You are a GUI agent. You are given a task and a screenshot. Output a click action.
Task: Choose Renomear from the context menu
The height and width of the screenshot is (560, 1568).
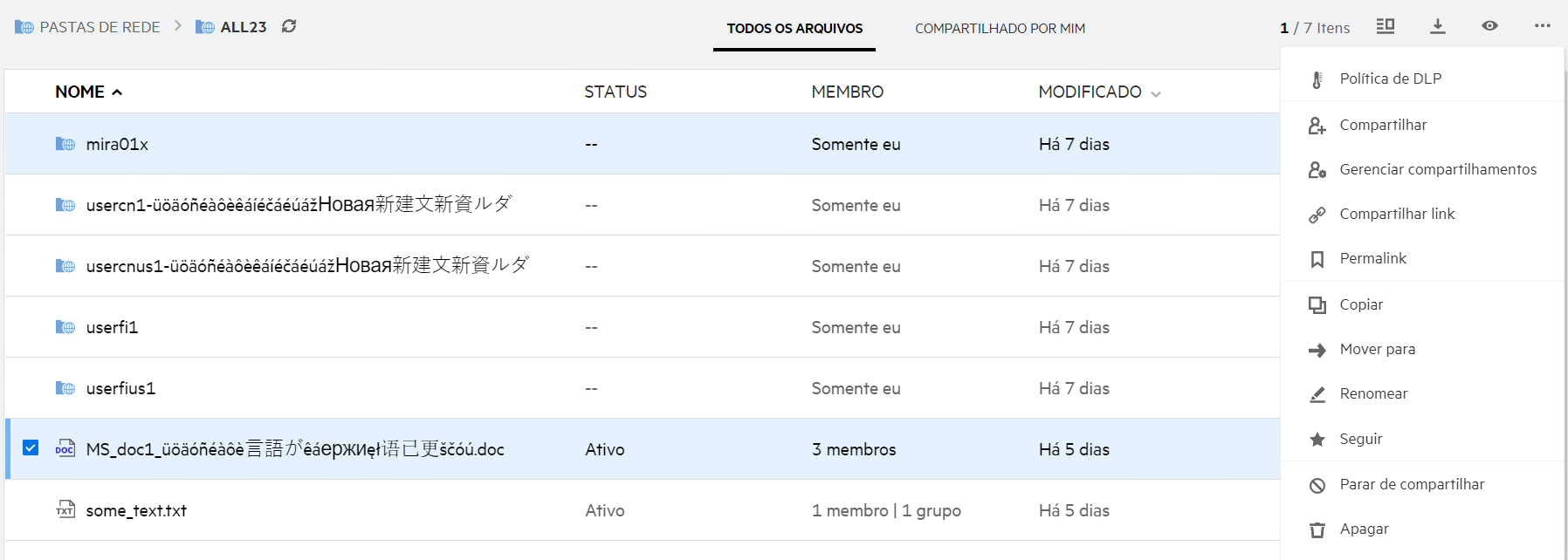click(1373, 394)
